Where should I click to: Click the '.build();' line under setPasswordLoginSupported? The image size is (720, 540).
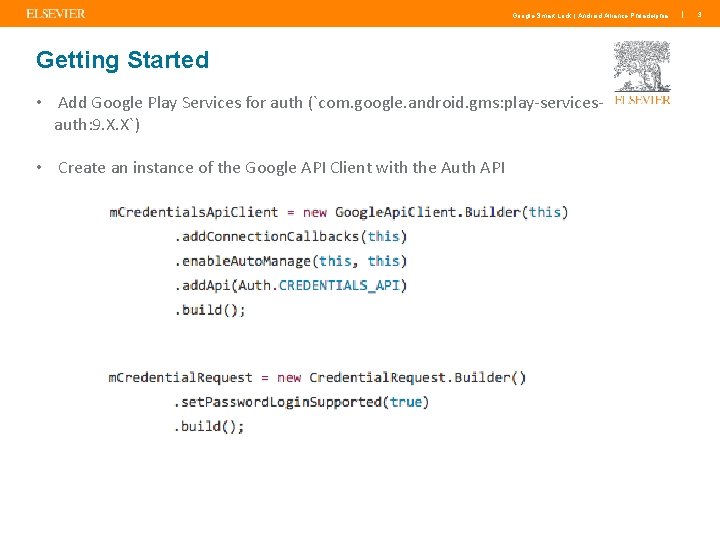[209, 427]
